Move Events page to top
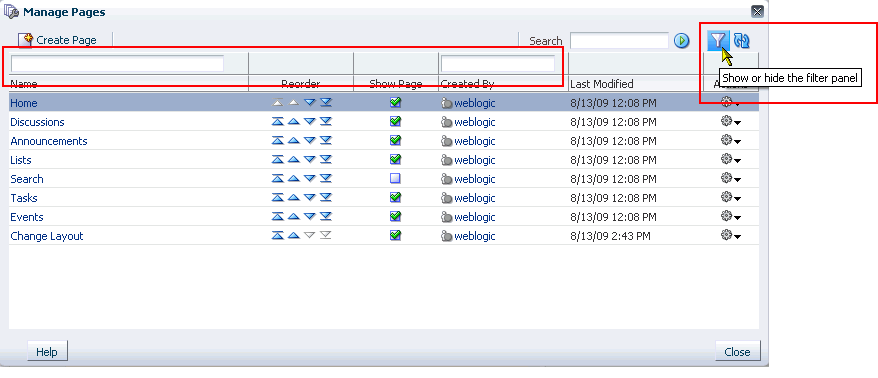Image resolution: width=878 pixels, height=378 pixels. [278, 217]
